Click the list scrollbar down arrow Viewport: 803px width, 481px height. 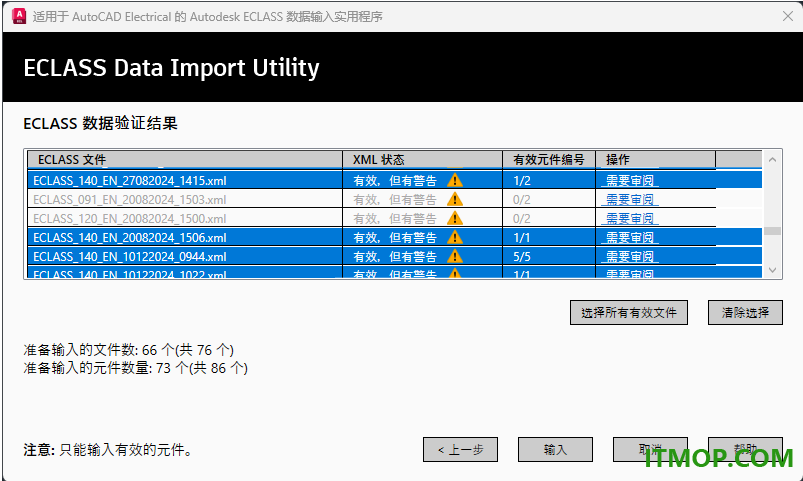coord(772,270)
